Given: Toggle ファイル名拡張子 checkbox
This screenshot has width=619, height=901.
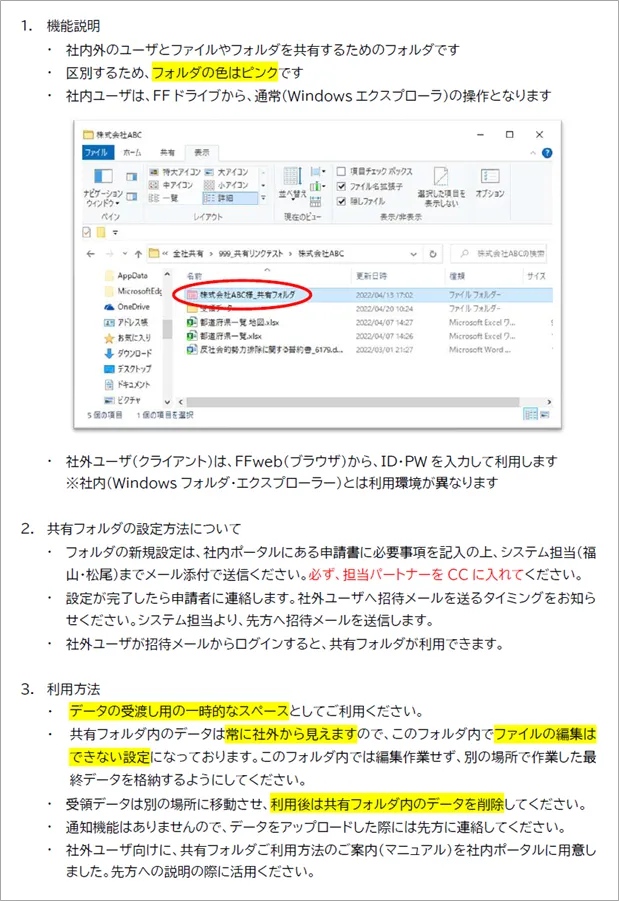Looking at the screenshot, I should tap(341, 186).
